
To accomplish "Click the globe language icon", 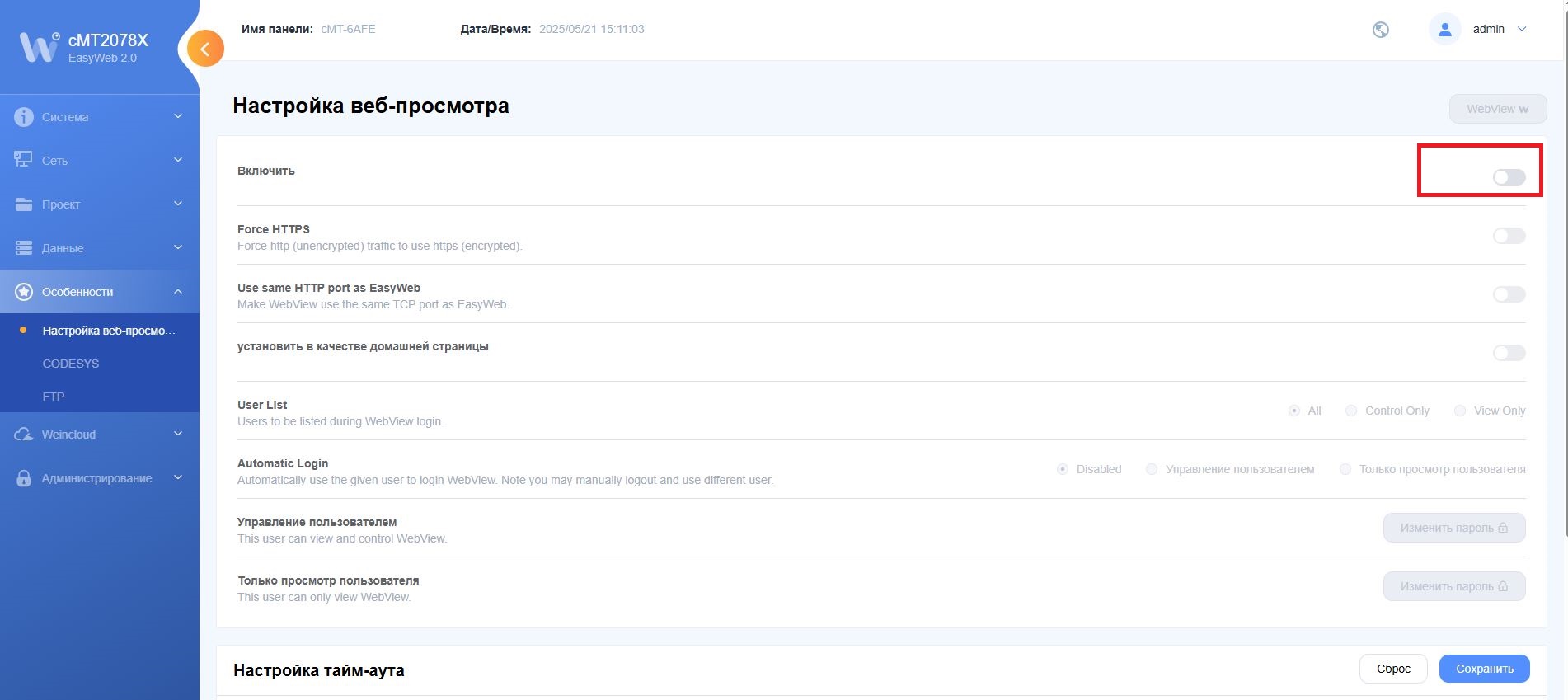I will tap(1381, 30).
